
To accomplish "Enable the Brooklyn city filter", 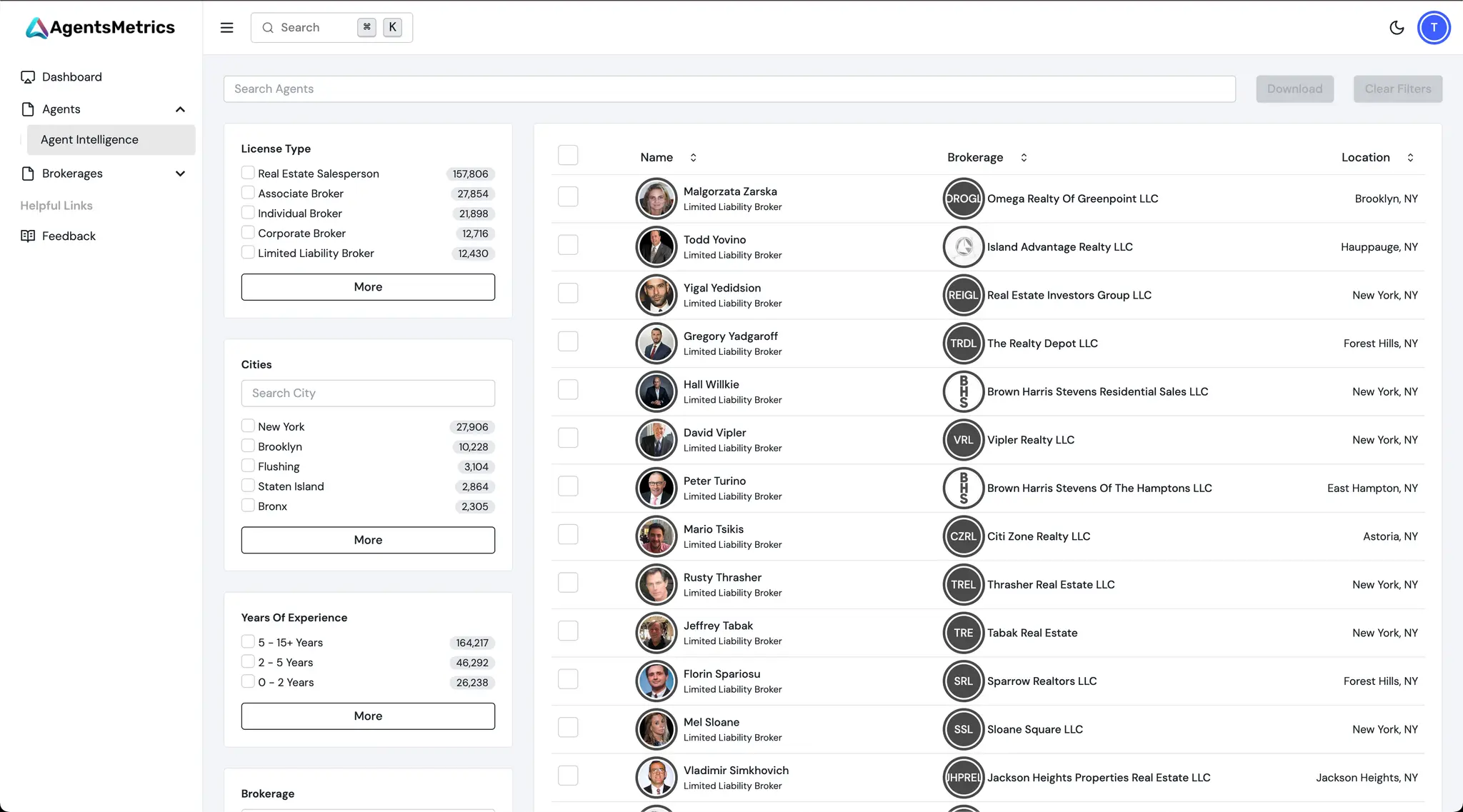I will pyautogui.click(x=248, y=446).
